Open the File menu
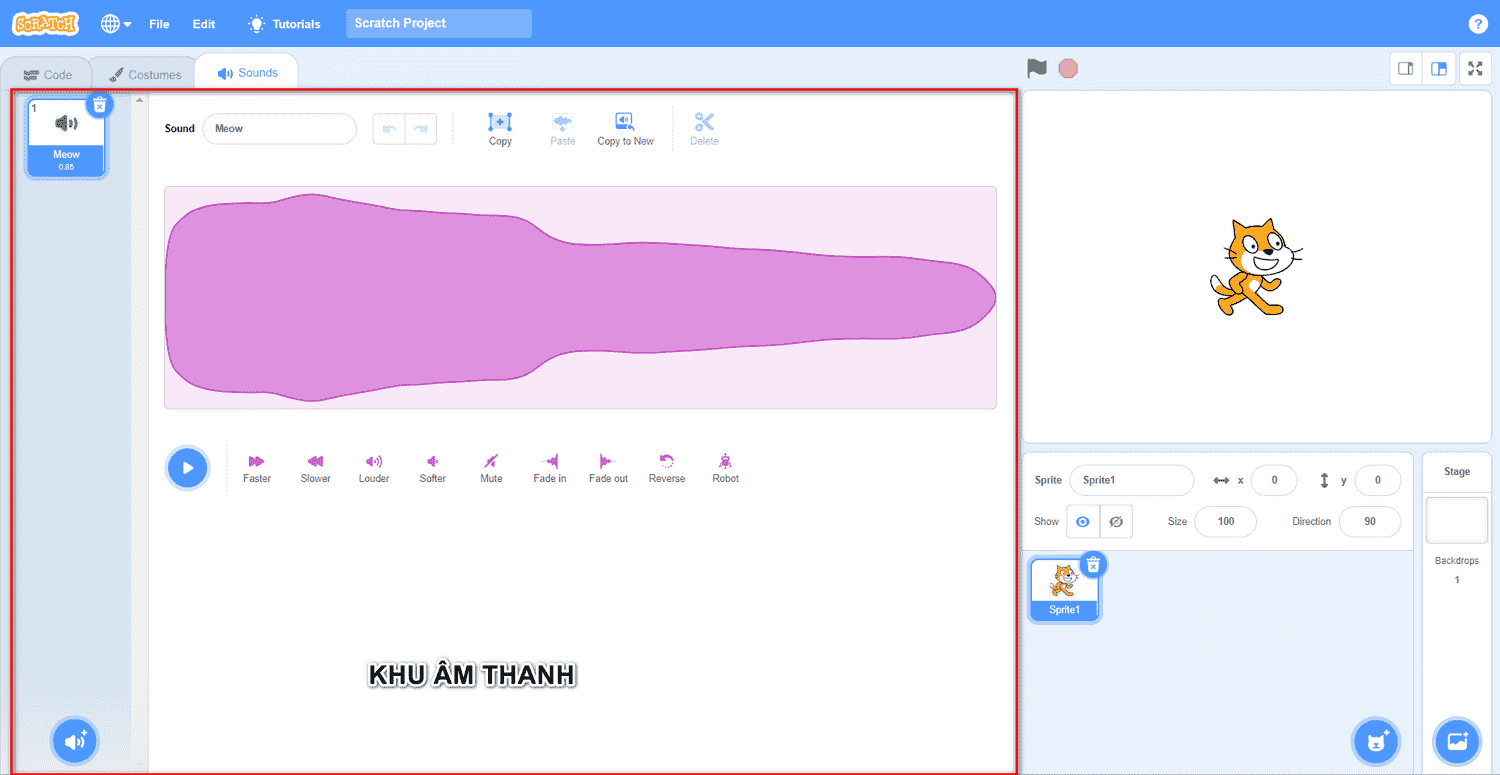Screen dimensions: 1500x775 tap(159, 24)
